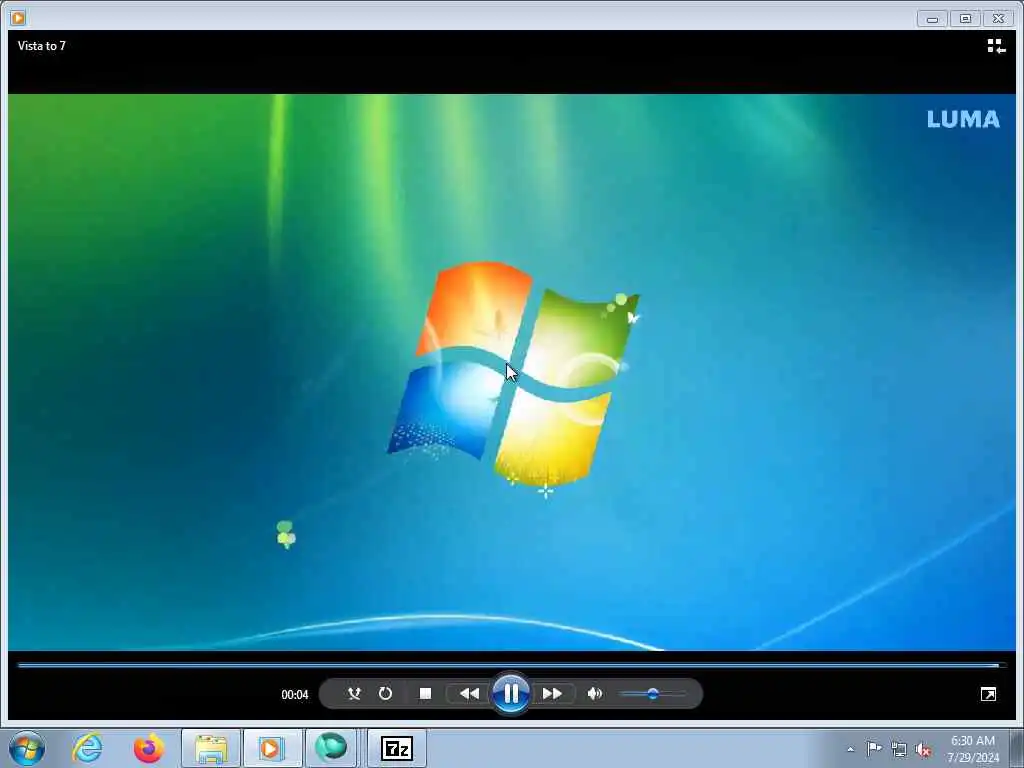Open the Windows Start menu
1024x768 pixels.
27,748
